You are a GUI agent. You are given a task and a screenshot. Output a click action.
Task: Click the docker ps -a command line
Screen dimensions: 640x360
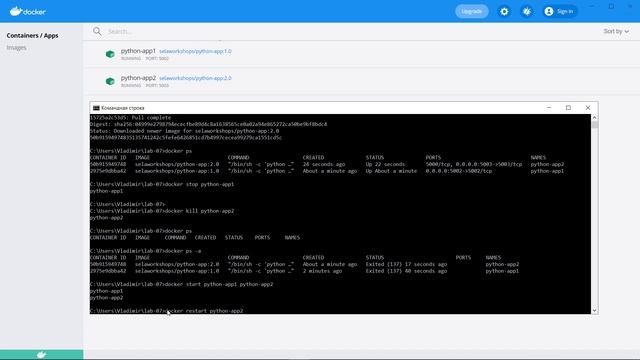click(x=146, y=251)
